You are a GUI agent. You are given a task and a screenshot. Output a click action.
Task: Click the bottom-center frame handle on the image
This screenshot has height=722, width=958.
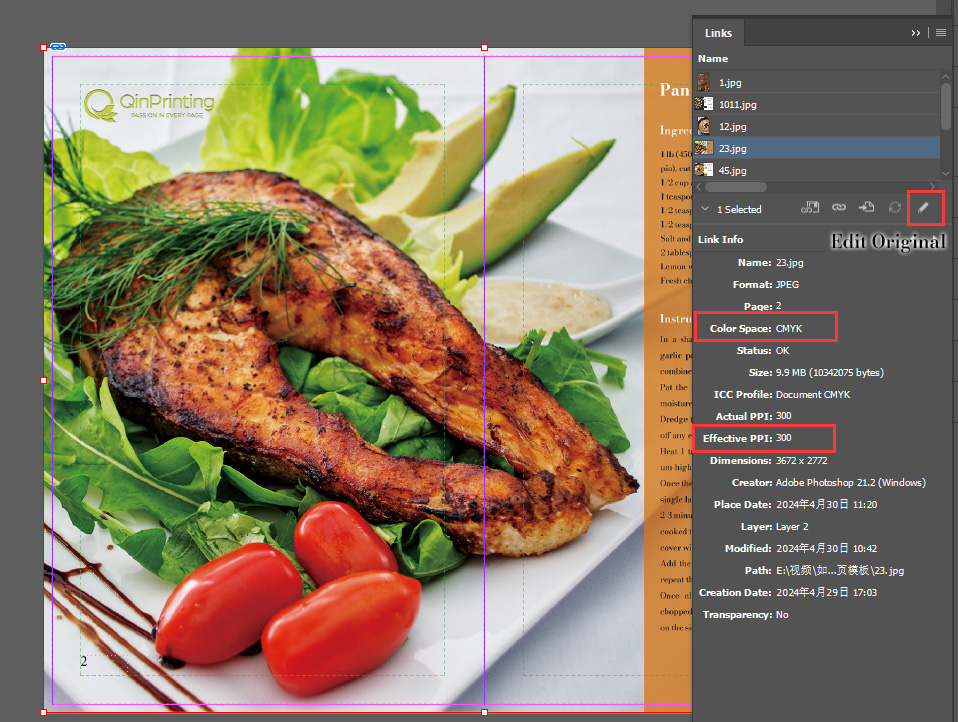click(484, 712)
